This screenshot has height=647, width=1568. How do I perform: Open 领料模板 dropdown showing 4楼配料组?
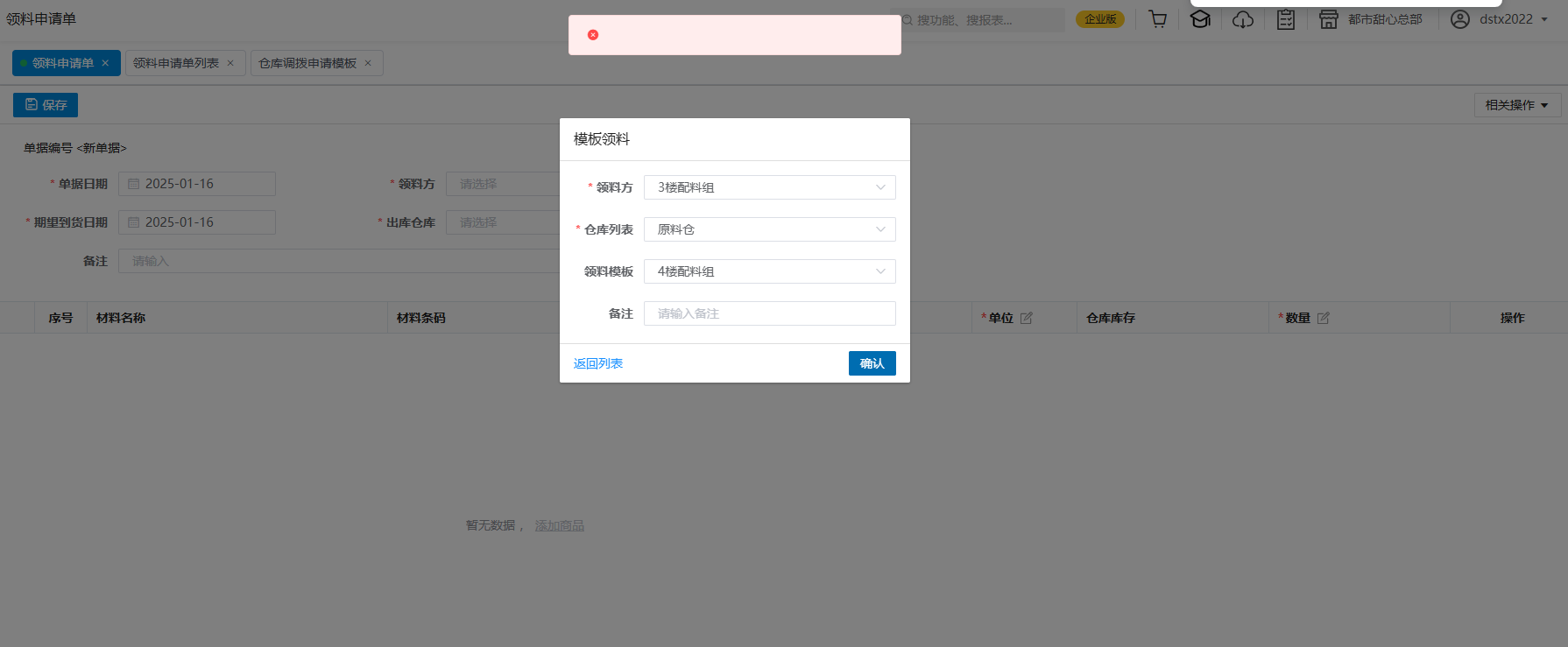coord(770,271)
